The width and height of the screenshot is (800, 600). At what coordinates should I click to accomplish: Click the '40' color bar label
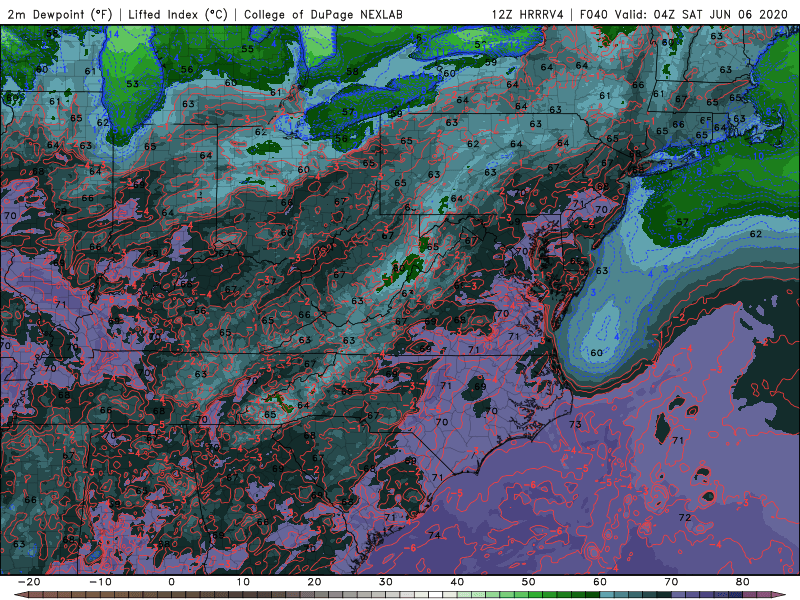pyautogui.click(x=457, y=582)
